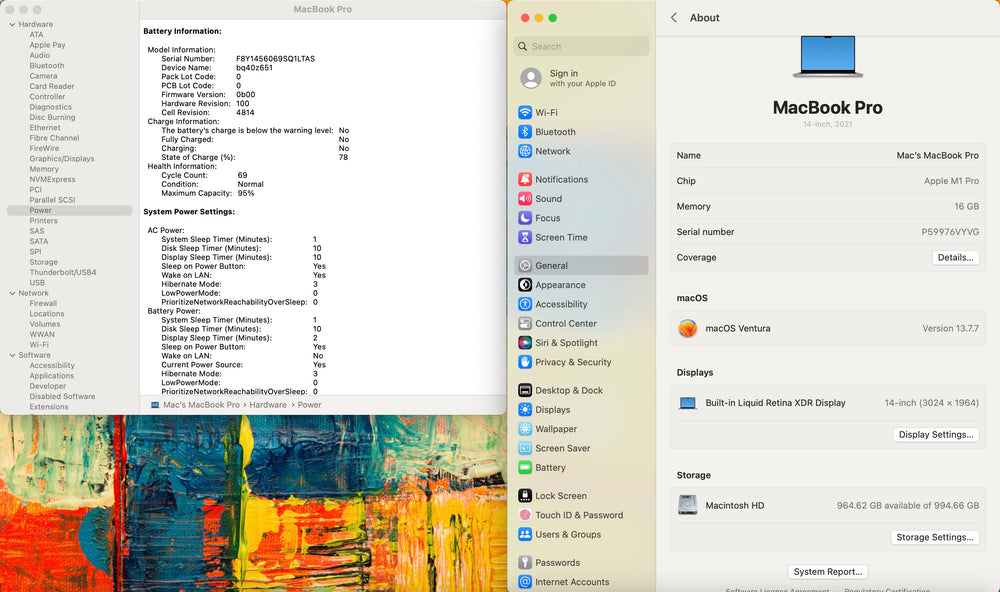Click the Power breadcrumb in the path bar
Image resolution: width=1000 pixels, height=592 pixels.
[309, 404]
